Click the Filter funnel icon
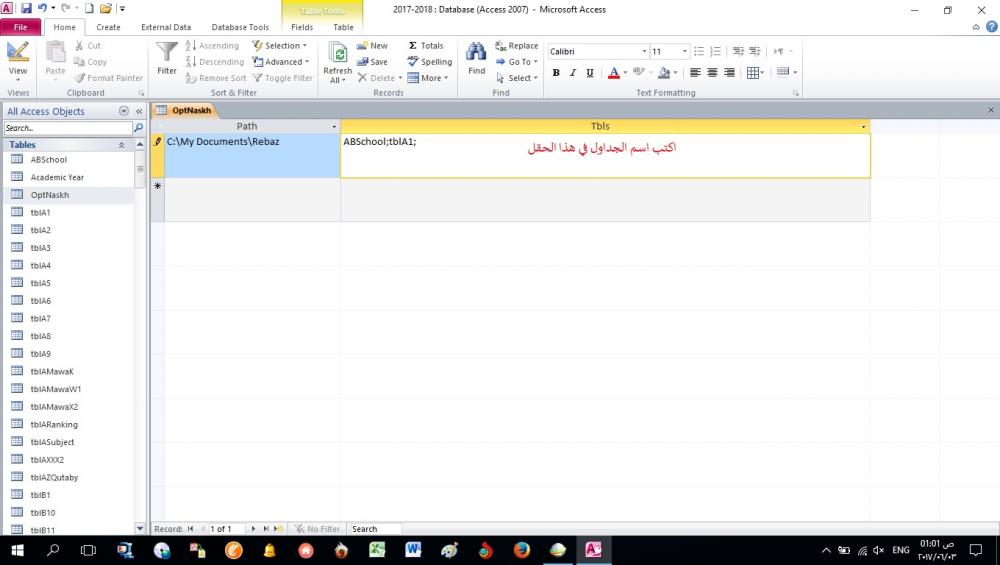This screenshot has height=565, width=1000. (x=166, y=59)
